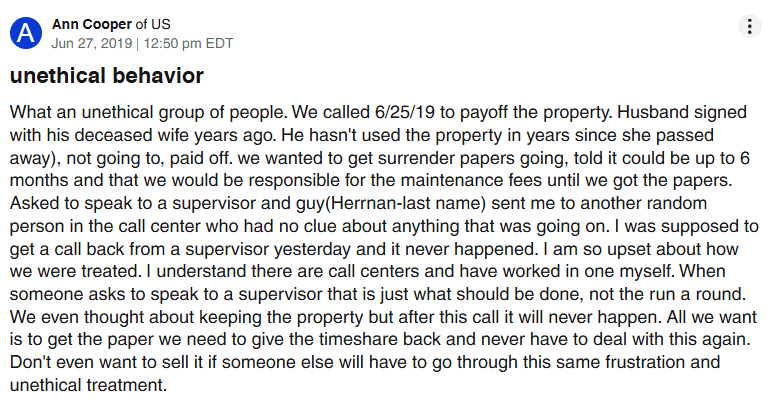Click the 12:50 pm EDT timestamp
Screen dimensions: 773x408
190,42
